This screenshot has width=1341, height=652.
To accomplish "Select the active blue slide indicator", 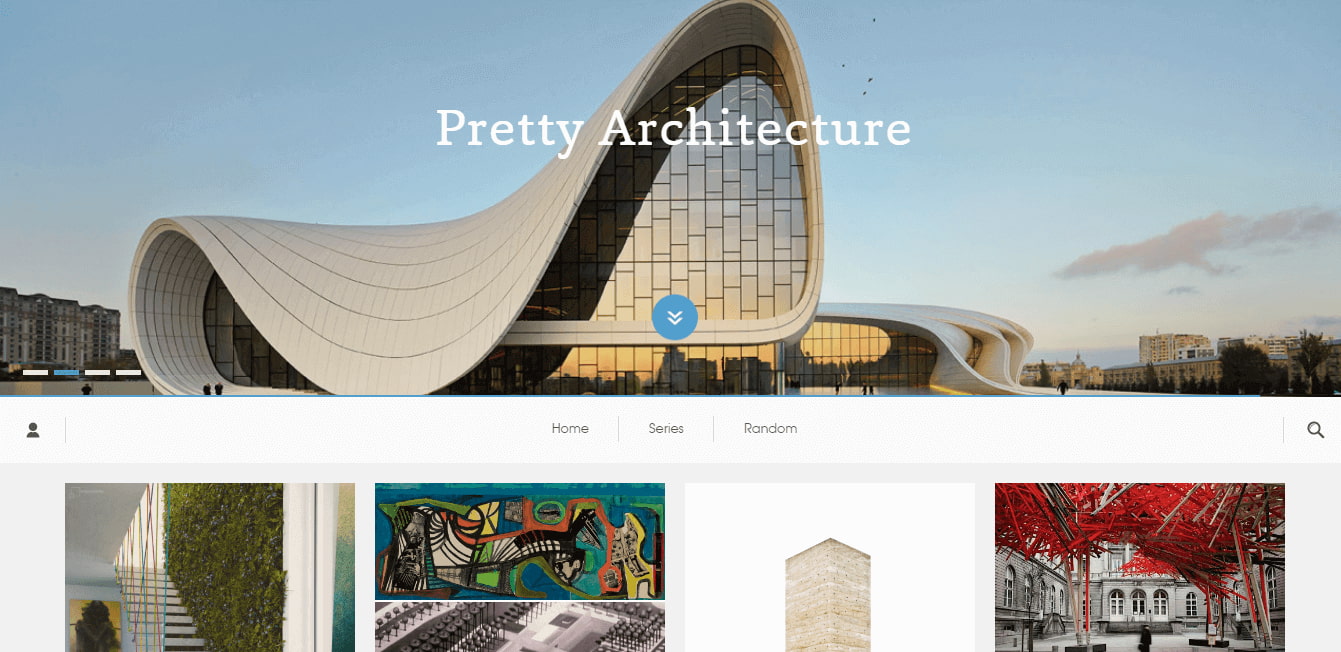I will pyautogui.click(x=66, y=372).
